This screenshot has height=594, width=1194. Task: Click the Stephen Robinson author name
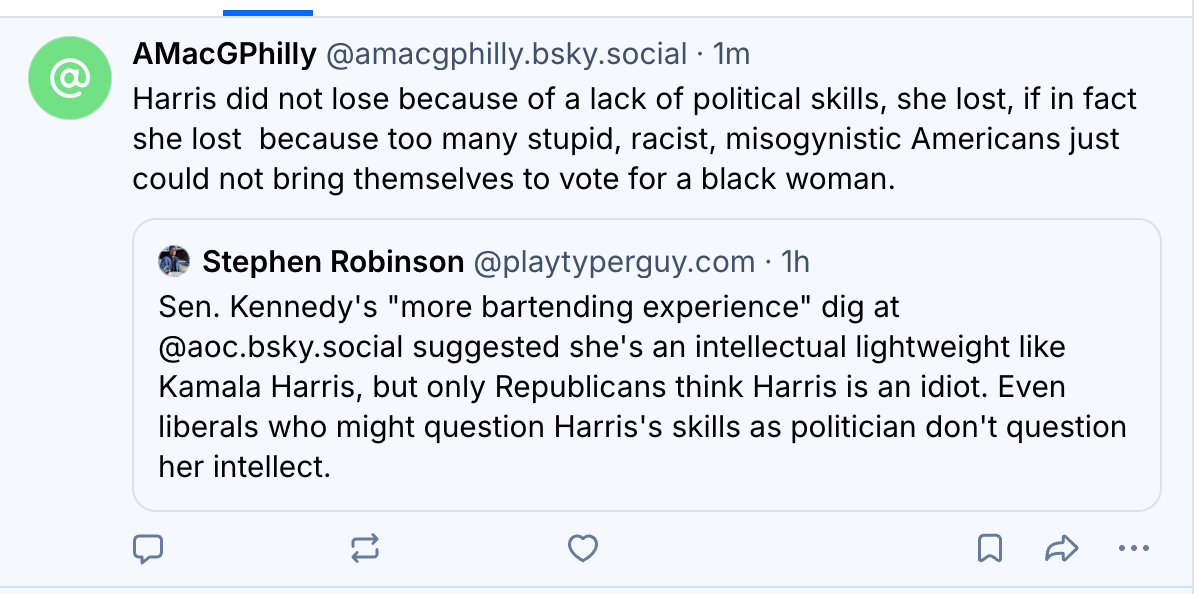(333, 262)
